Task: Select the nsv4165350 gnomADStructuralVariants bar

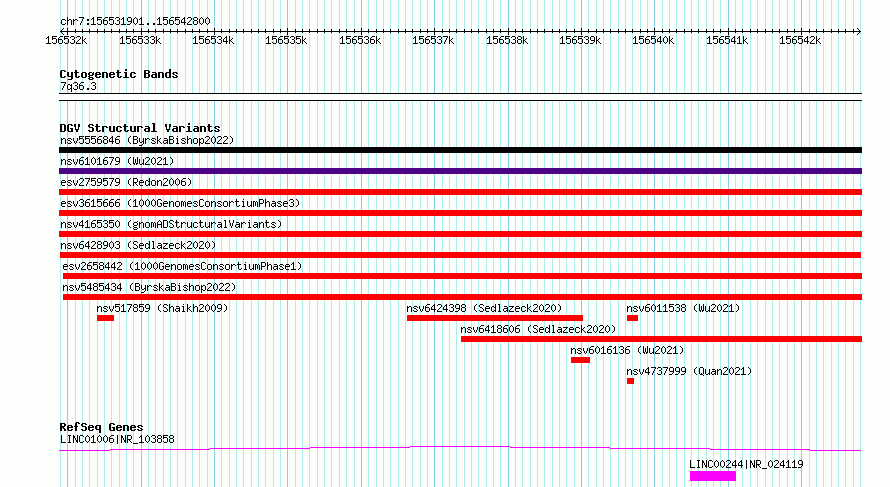Action: (x=460, y=234)
